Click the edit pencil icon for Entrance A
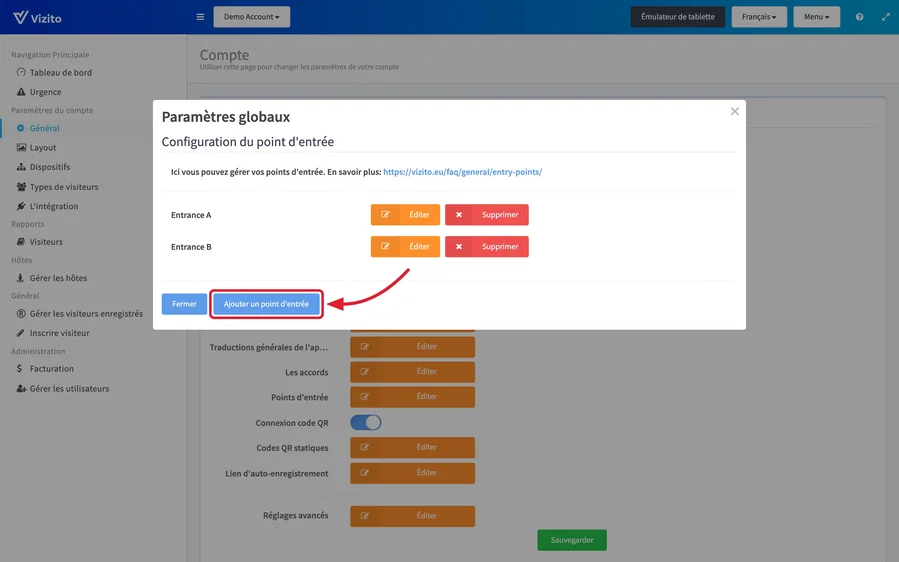The image size is (899, 562). pos(385,214)
